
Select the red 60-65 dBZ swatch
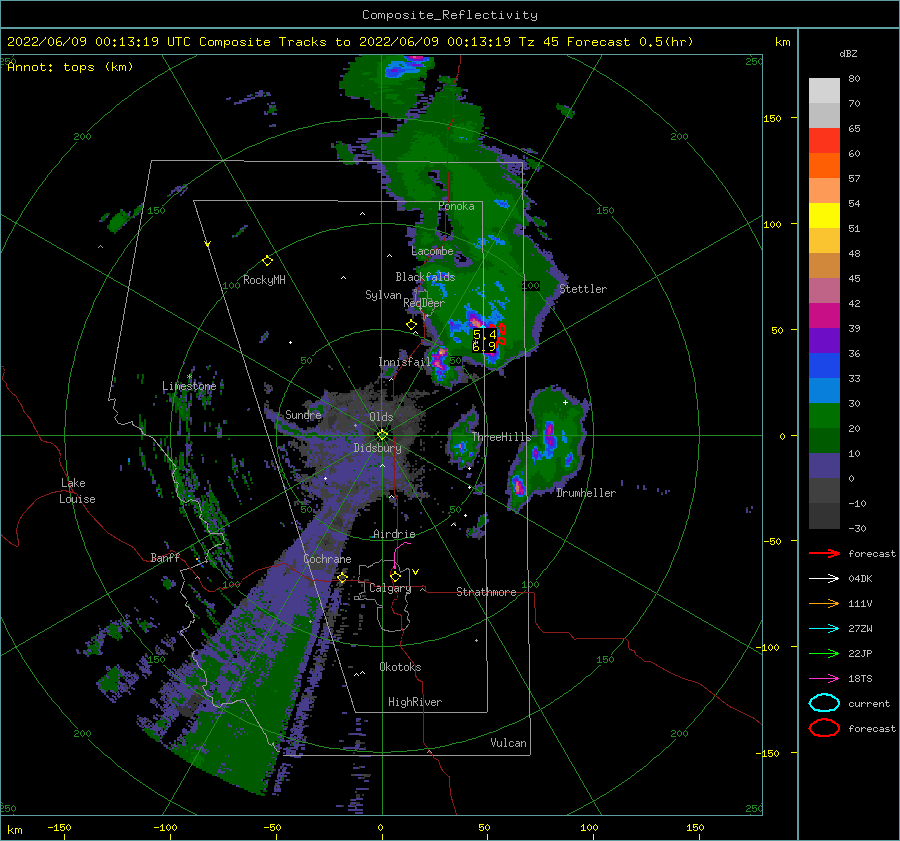[x=824, y=141]
